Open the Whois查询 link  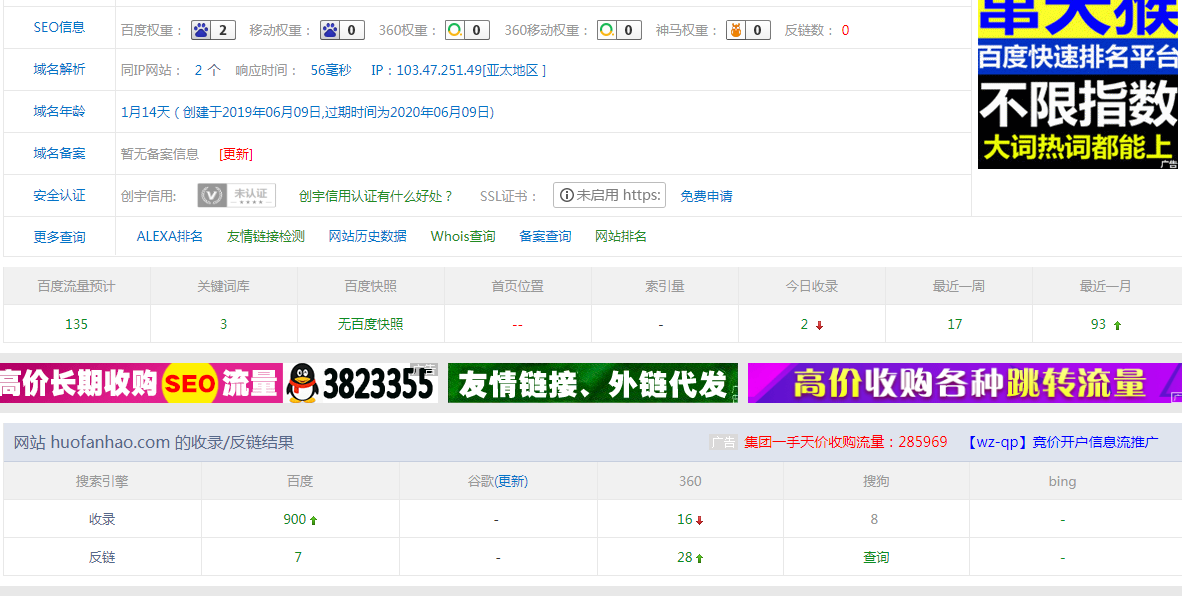(463, 236)
